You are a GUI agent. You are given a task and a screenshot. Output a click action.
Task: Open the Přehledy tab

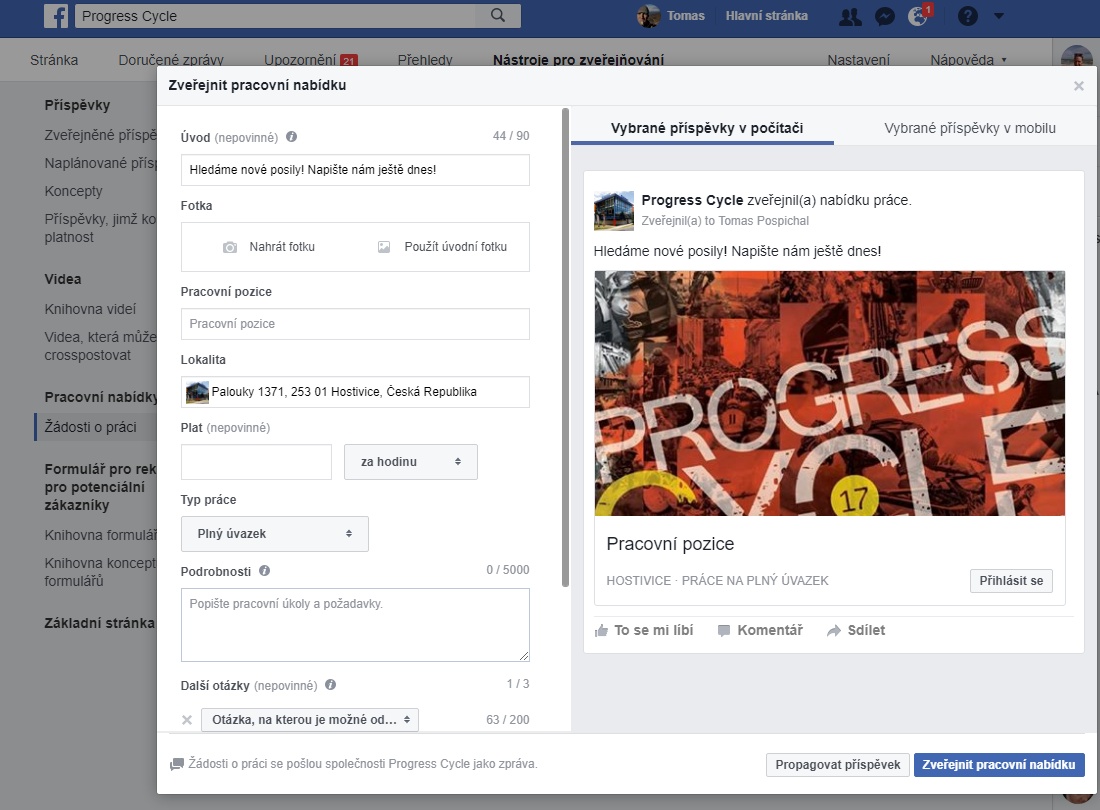[x=425, y=60]
